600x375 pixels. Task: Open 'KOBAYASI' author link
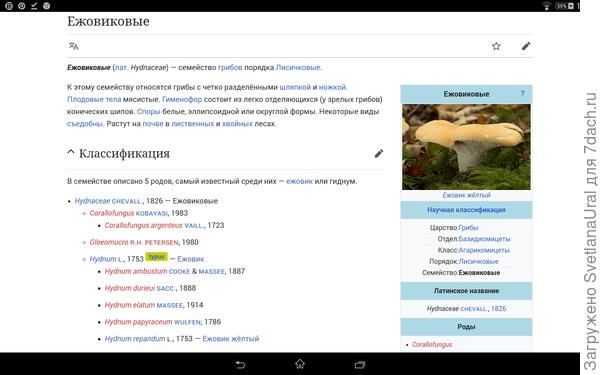point(152,214)
